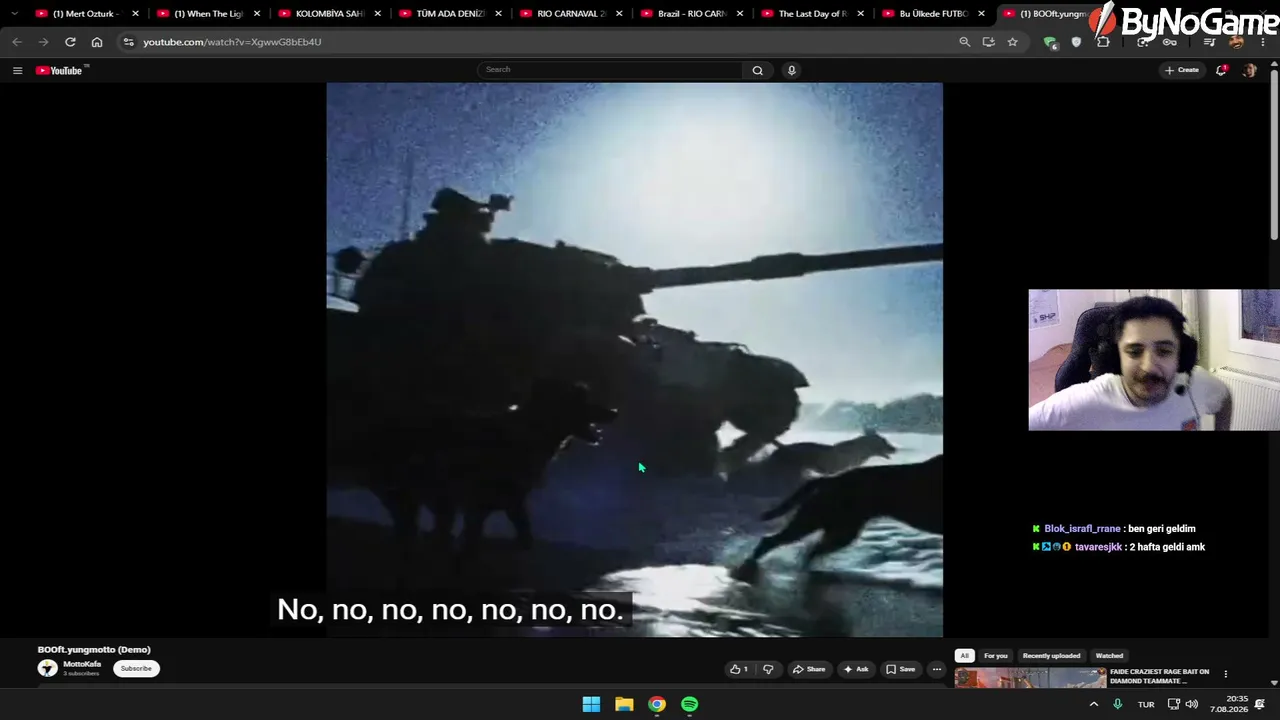
Task: Open the zoom indicator in the address bar
Action: (x=964, y=42)
